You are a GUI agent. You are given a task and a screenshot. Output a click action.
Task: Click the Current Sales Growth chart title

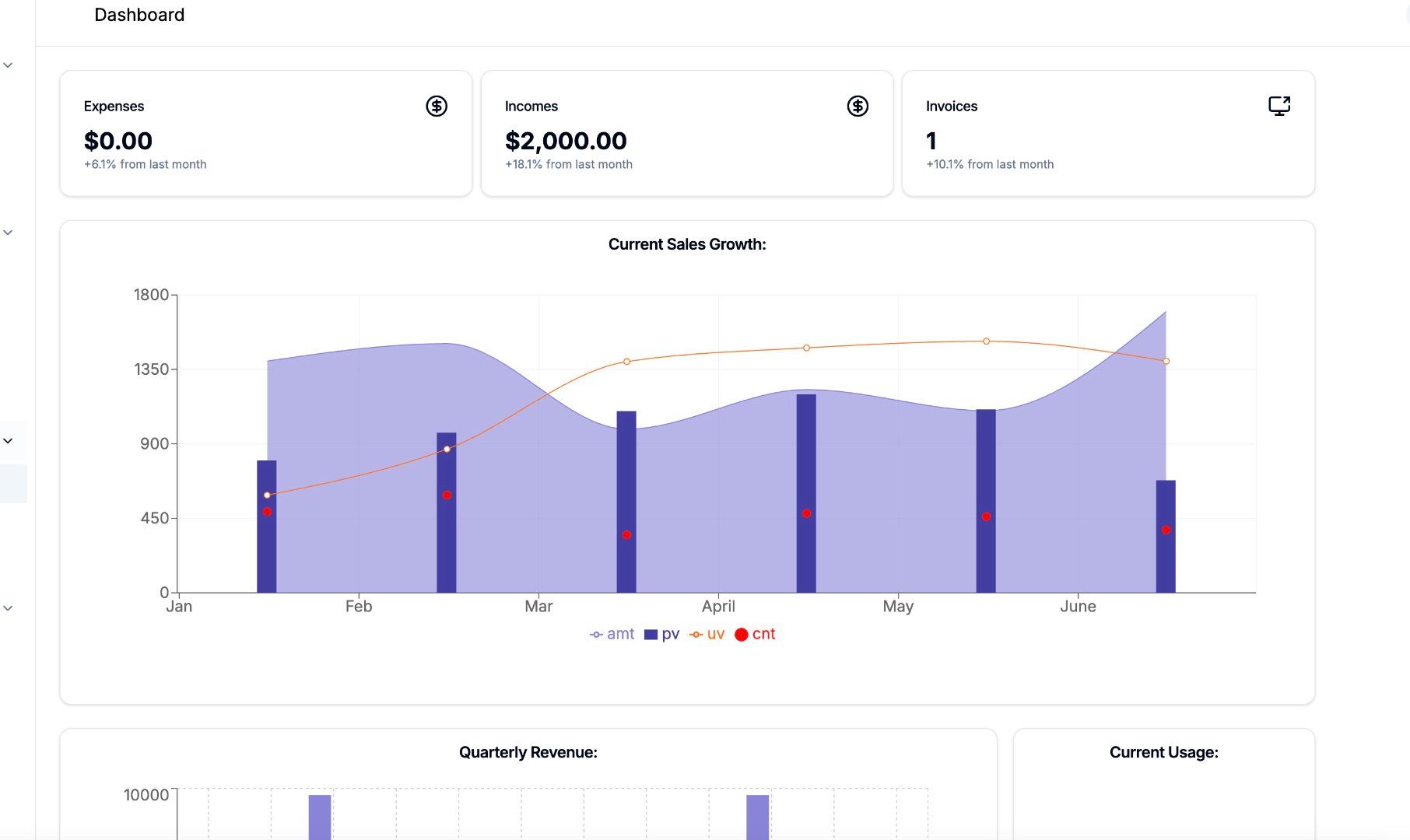point(687,244)
